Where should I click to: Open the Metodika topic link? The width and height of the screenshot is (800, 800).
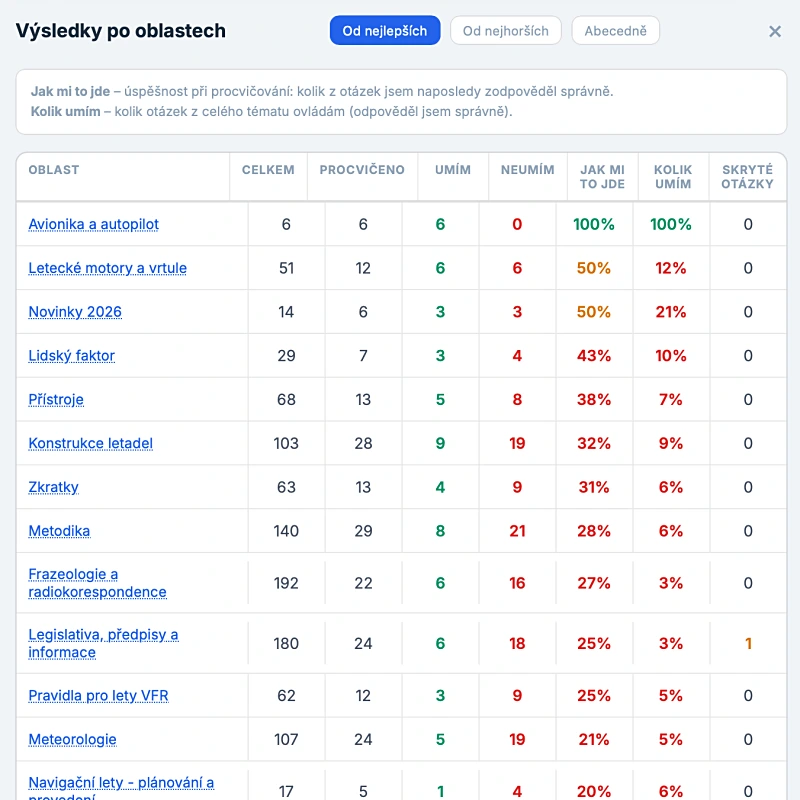59,531
